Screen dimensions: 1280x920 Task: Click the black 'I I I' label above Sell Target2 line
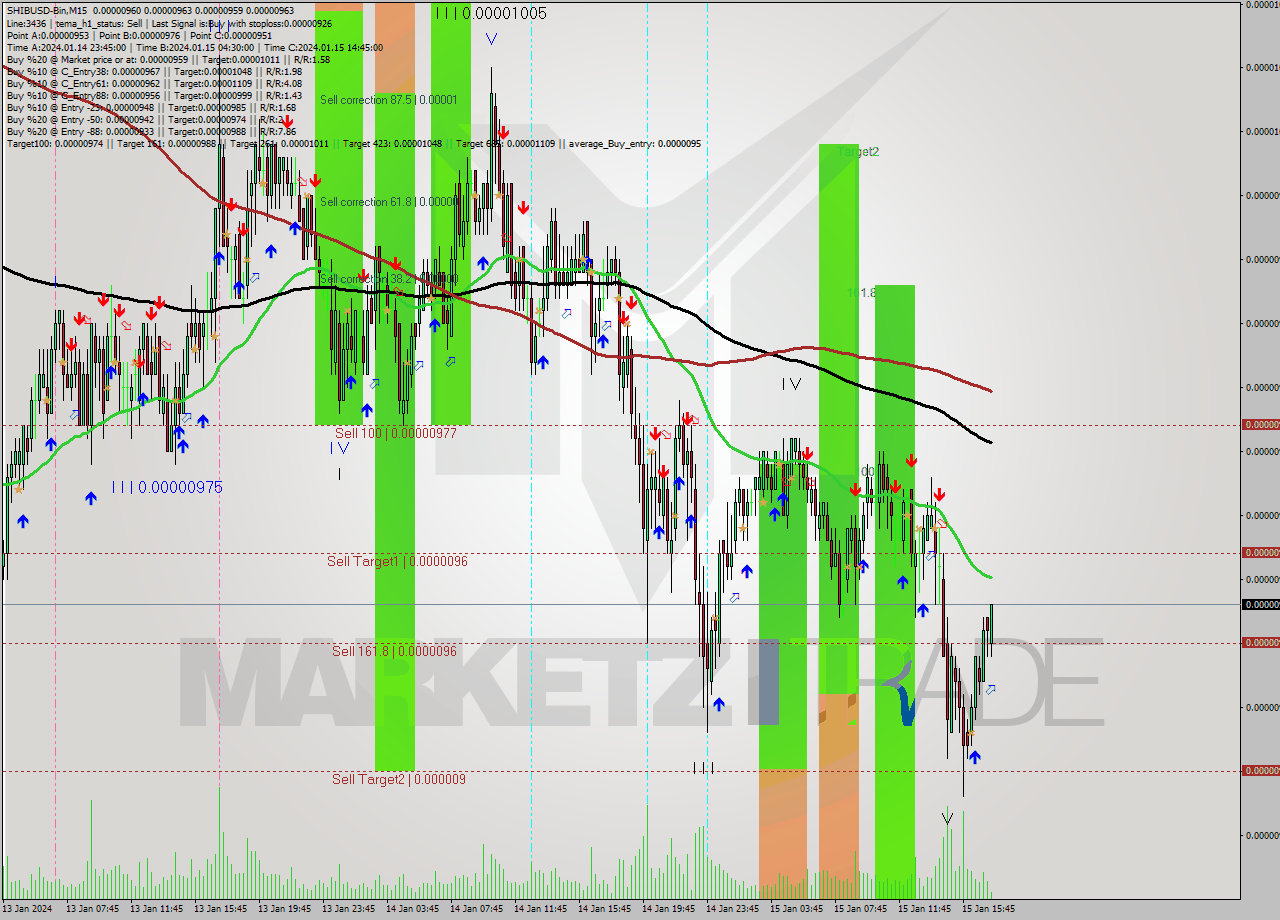tap(703, 767)
